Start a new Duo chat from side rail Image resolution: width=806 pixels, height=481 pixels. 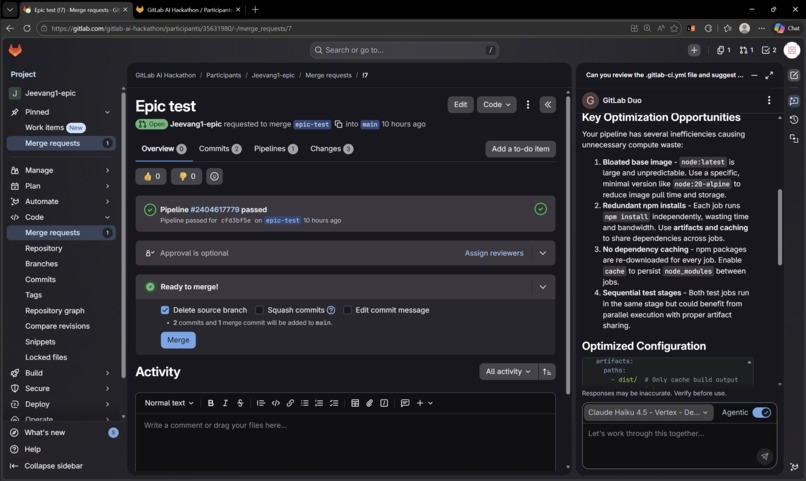(x=794, y=75)
